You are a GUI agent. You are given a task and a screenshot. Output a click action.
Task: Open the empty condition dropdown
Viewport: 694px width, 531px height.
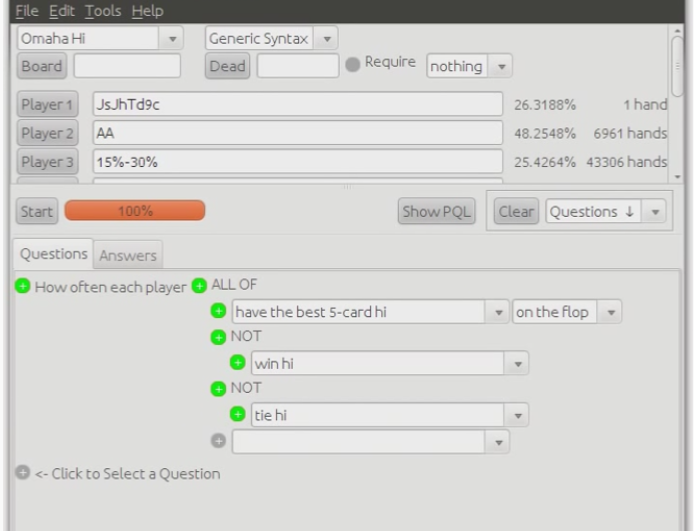(371, 442)
